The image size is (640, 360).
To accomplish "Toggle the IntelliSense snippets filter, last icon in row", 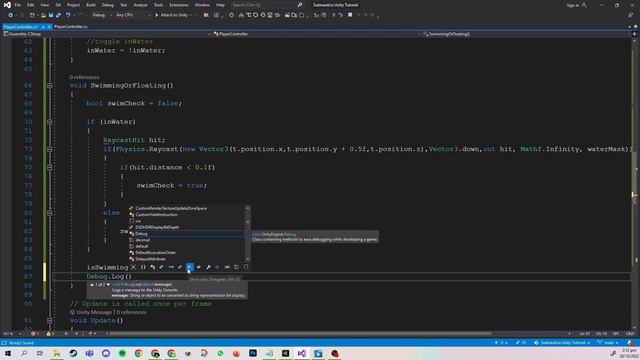I will coord(246,267).
